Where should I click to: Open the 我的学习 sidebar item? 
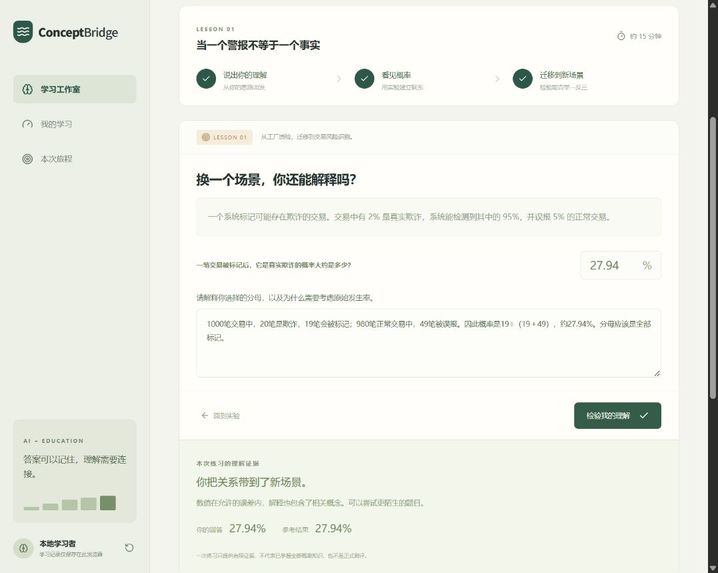(x=75, y=124)
